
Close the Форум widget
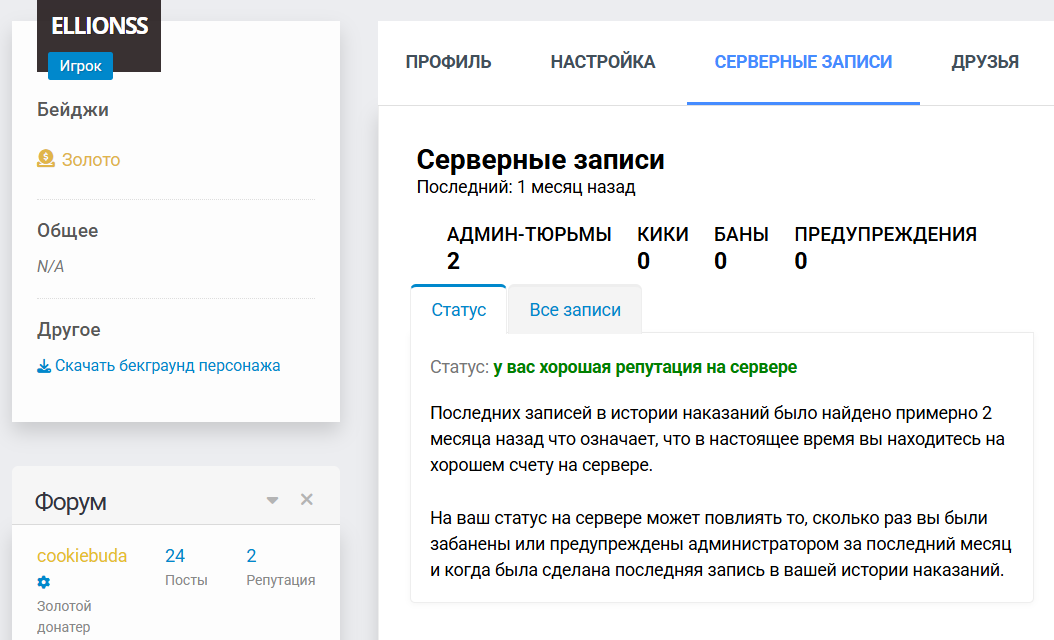coord(307,497)
